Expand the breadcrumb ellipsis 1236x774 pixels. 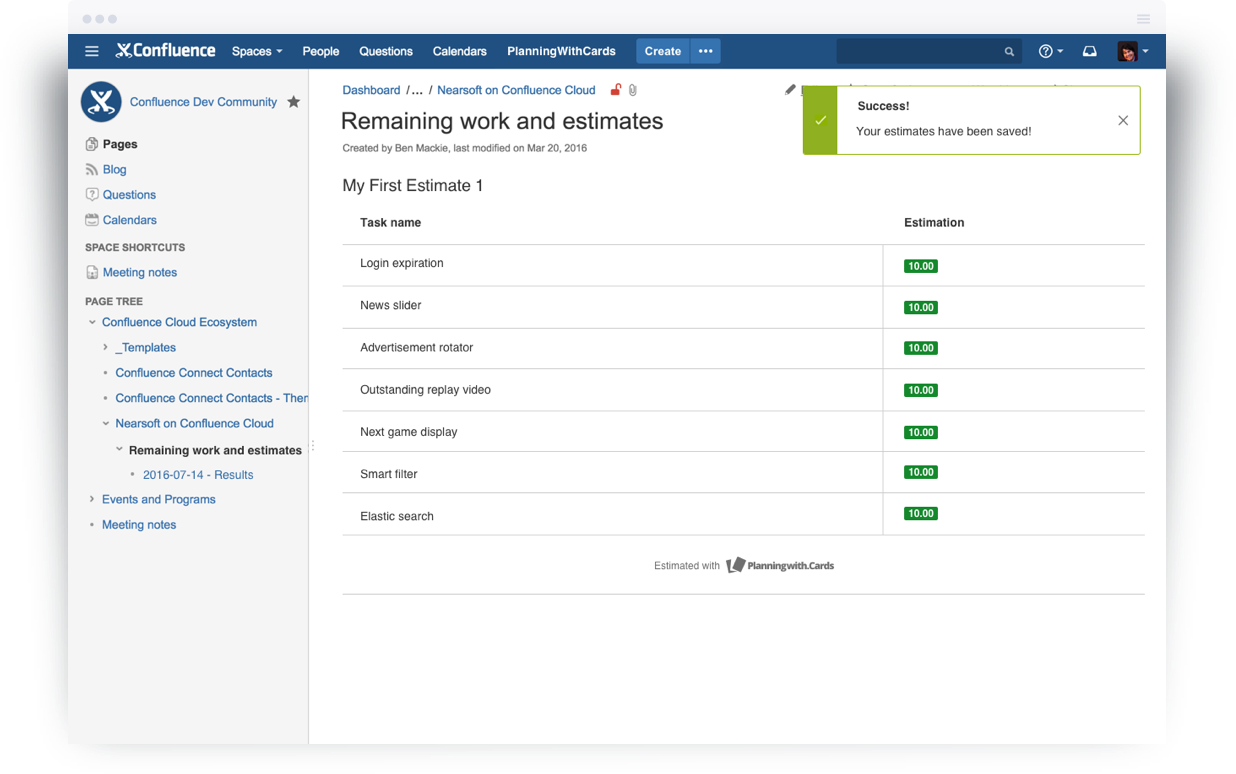coord(417,91)
